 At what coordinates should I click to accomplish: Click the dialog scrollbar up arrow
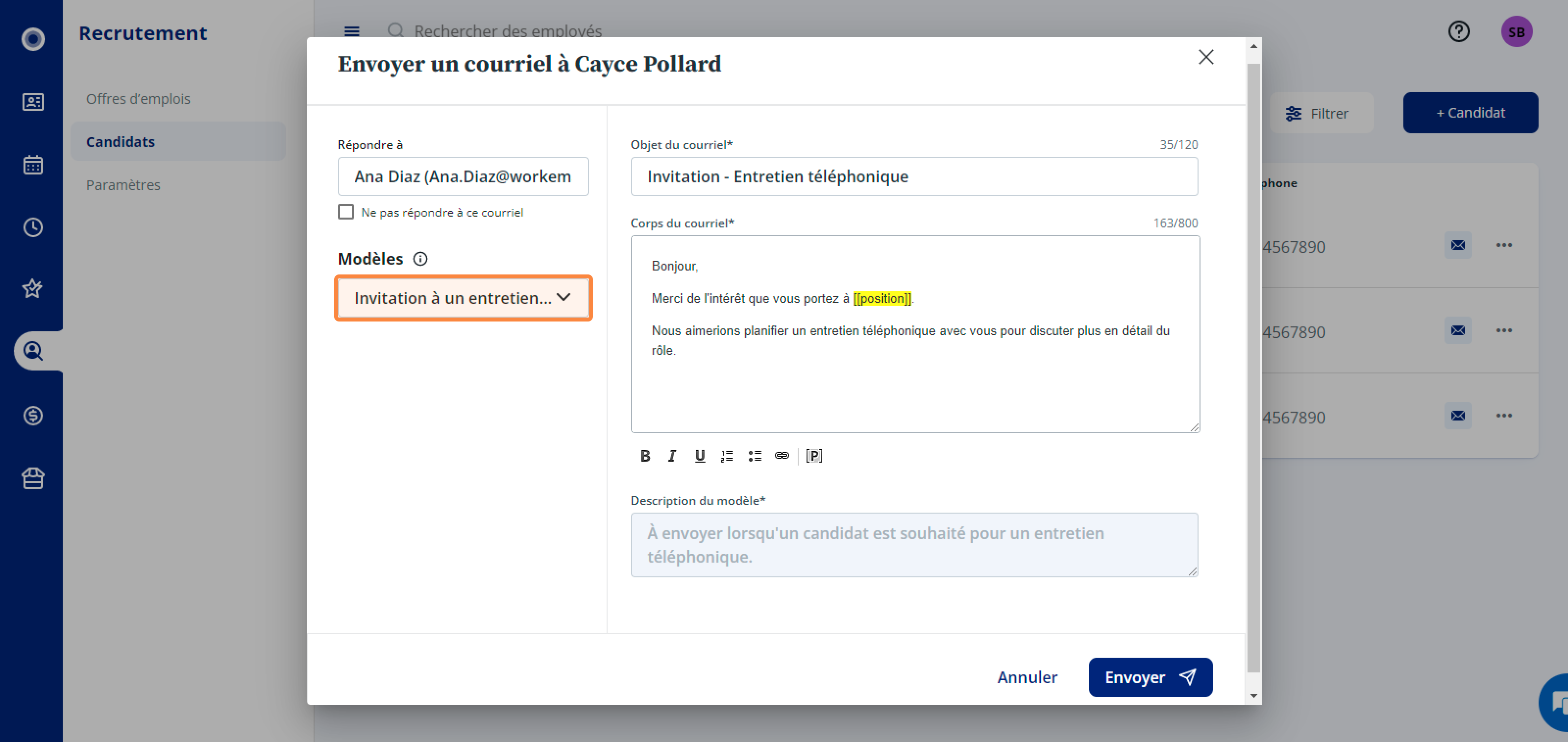1254,46
